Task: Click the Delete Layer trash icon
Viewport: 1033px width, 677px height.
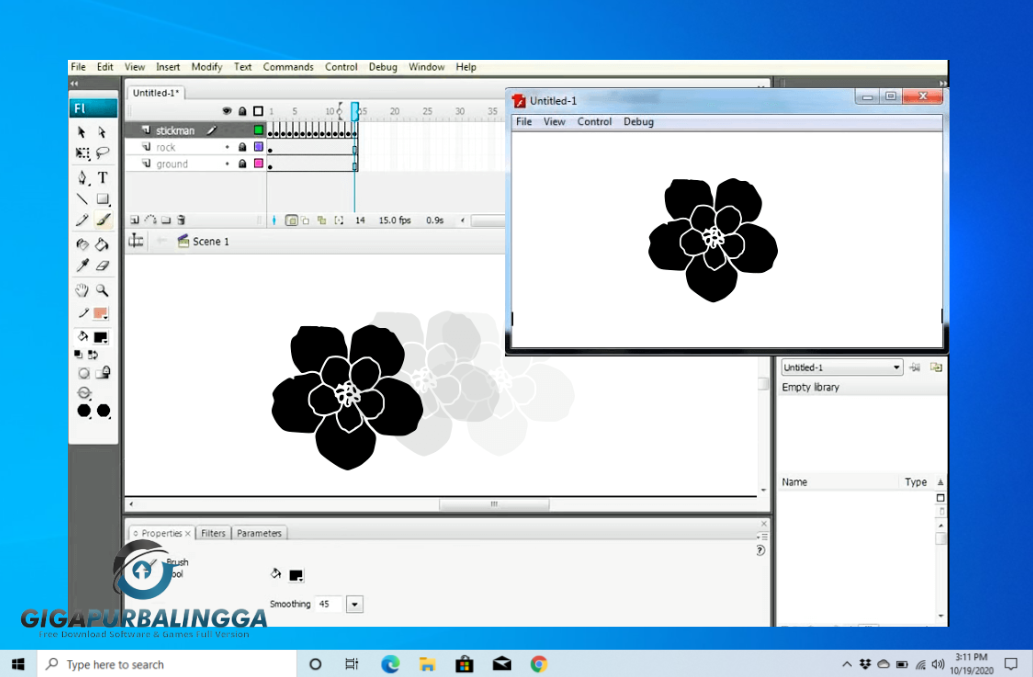Action: (181, 220)
